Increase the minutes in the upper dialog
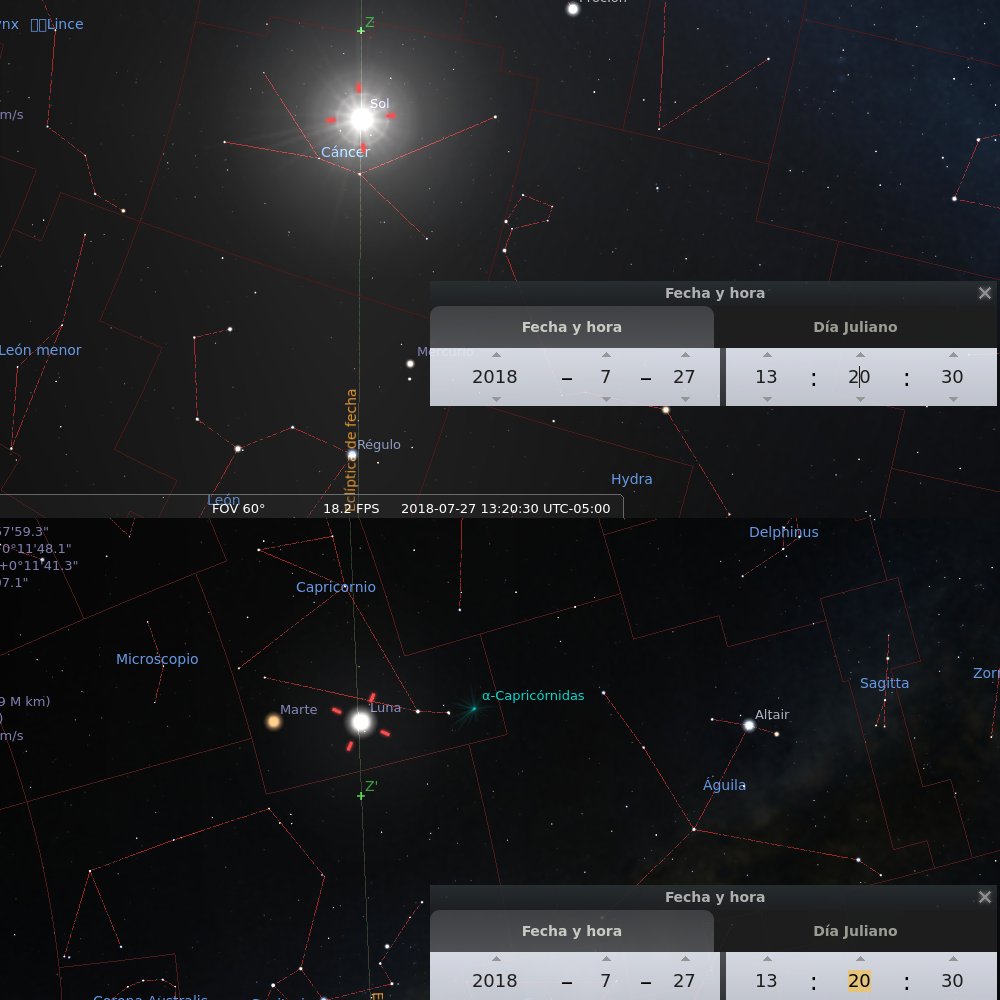The width and height of the screenshot is (1000, 1000). coord(860,355)
